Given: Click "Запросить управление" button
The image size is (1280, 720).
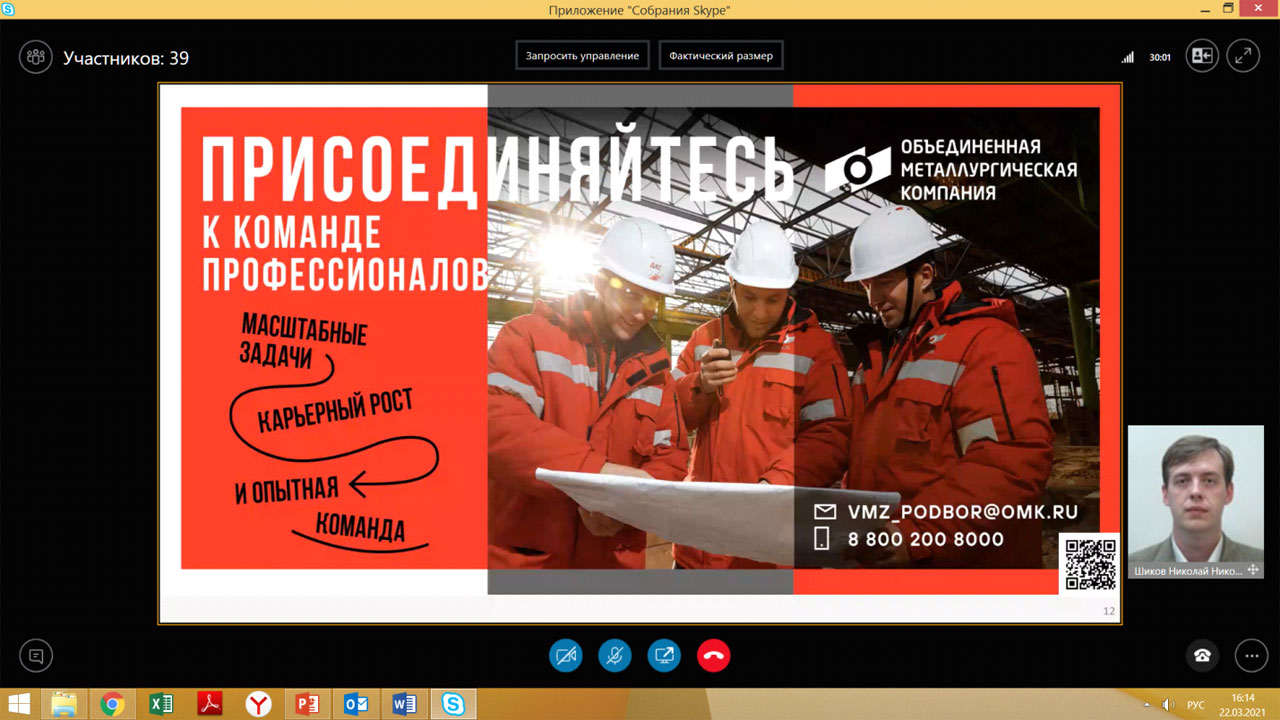Looking at the screenshot, I should click(584, 56).
